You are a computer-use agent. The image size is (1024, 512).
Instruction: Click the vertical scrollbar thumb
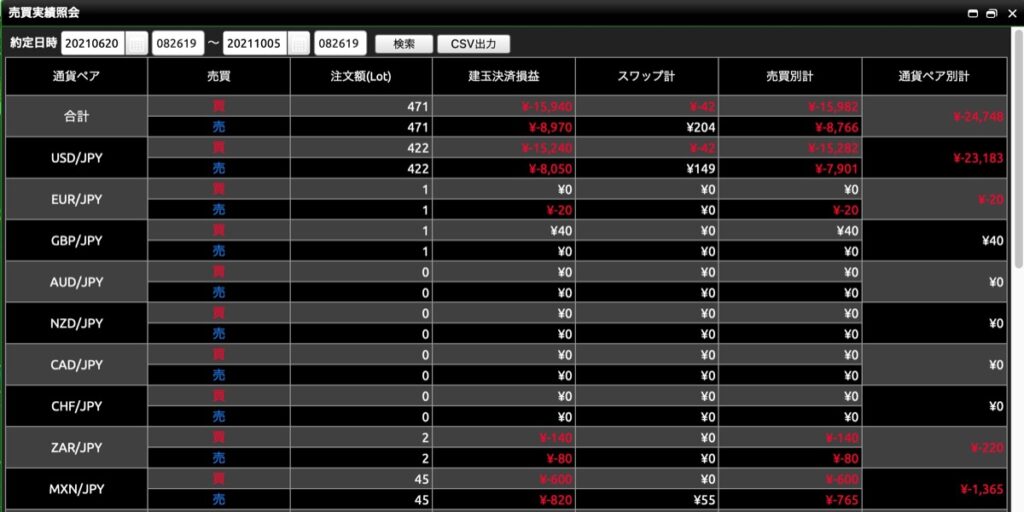(1017, 147)
